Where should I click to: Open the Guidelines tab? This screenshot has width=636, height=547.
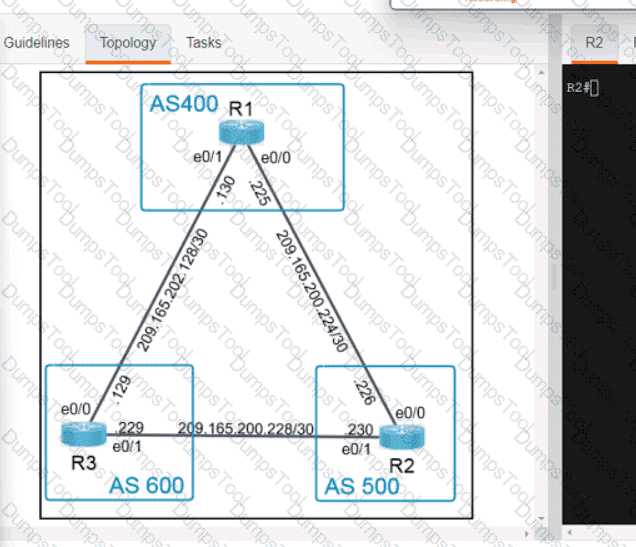[37, 43]
